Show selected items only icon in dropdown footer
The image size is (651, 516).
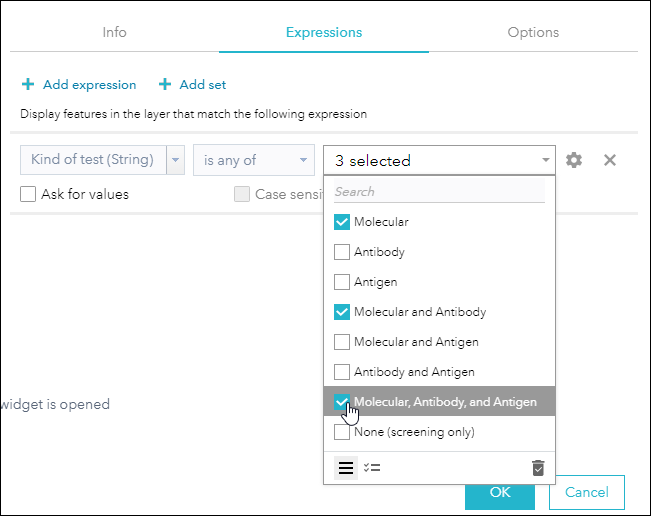click(x=372, y=468)
